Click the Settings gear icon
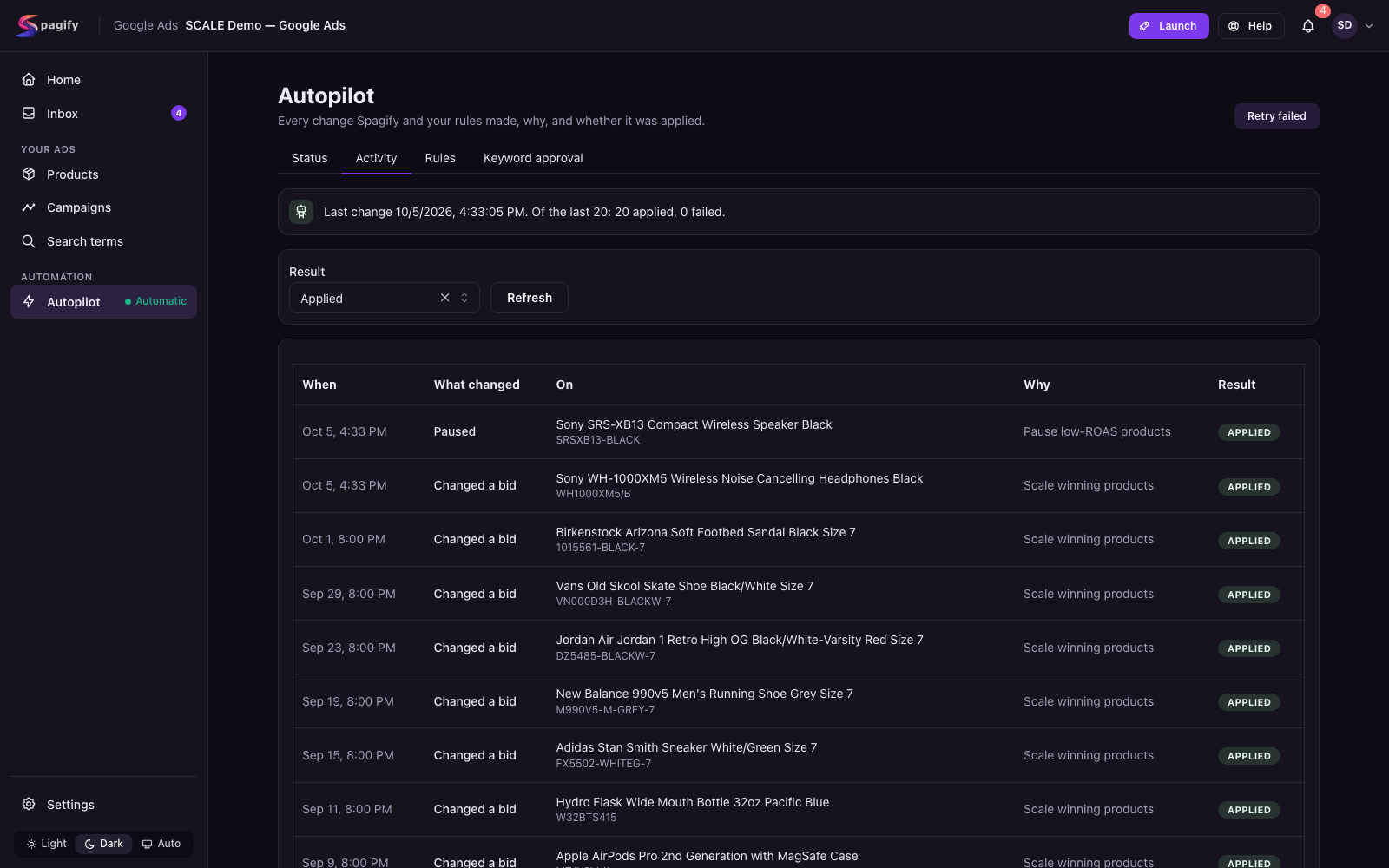Viewport: 1389px width, 868px height. point(29,804)
